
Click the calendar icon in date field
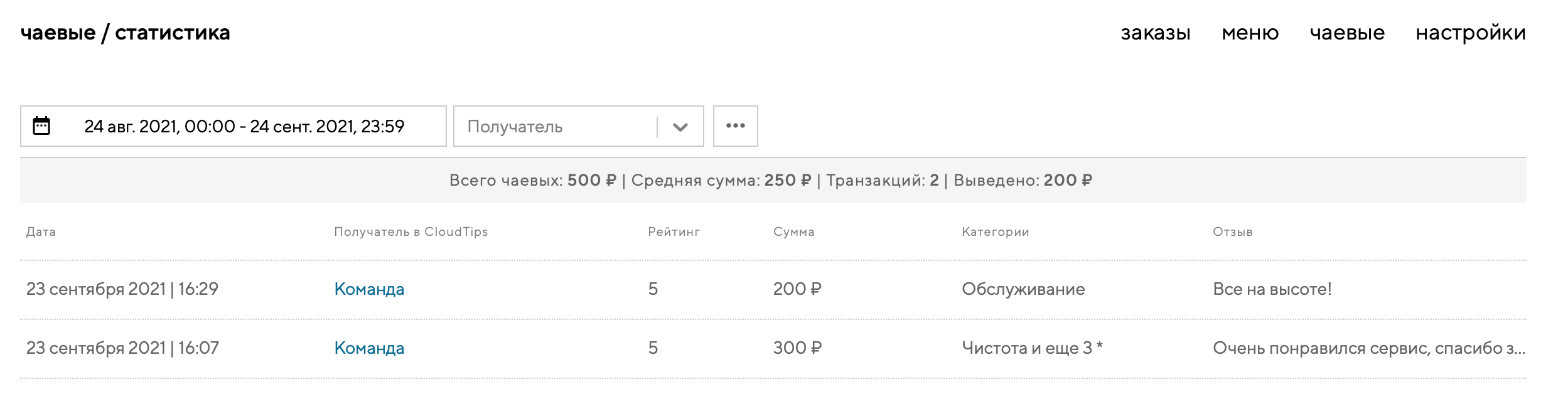[x=41, y=126]
